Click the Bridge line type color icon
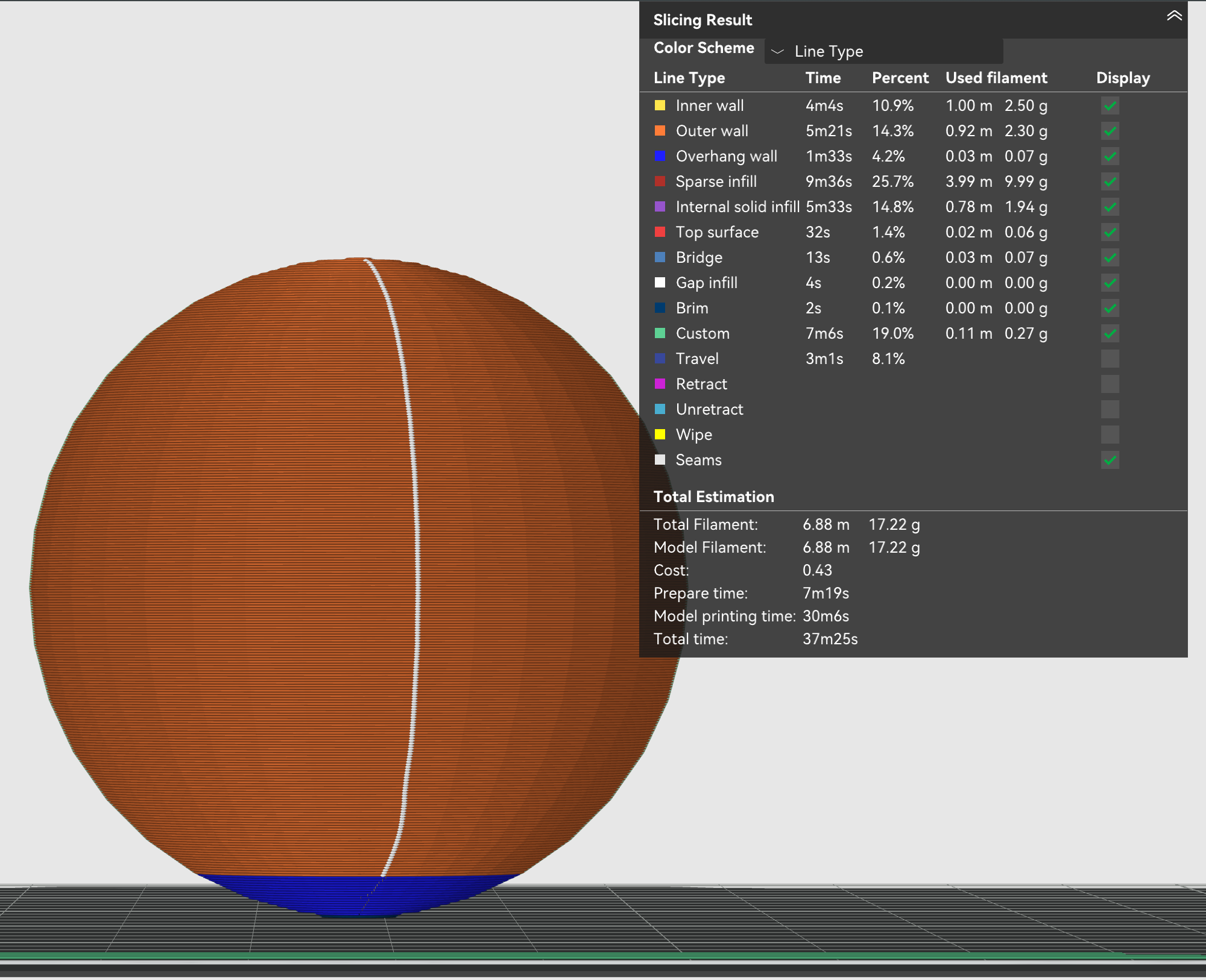Image resolution: width=1206 pixels, height=980 pixels. pyautogui.click(x=660, y=257)
